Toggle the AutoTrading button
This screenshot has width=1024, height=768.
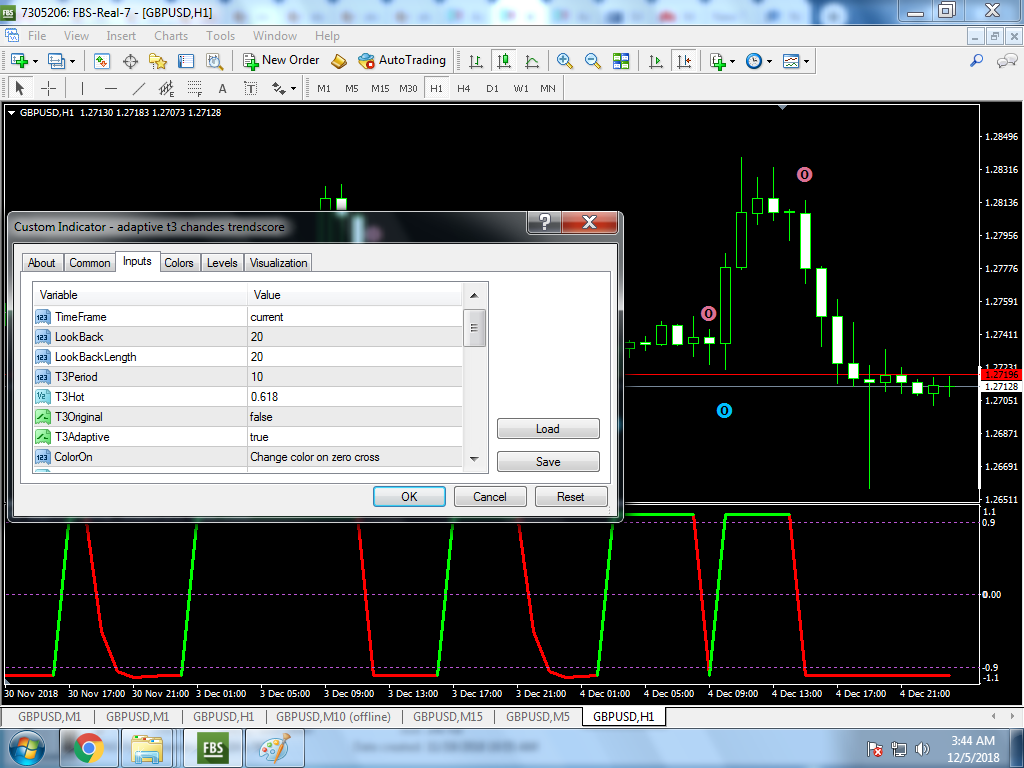pos(402,61)
